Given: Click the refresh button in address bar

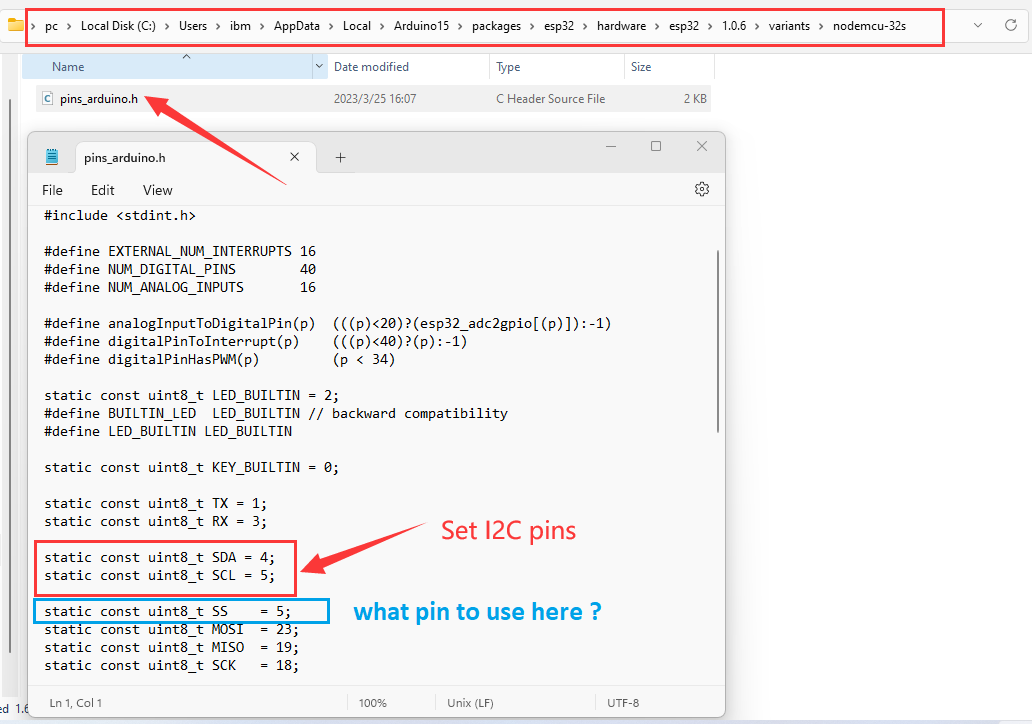Looking at the screenshot, I should click(x=1010, y=25).
